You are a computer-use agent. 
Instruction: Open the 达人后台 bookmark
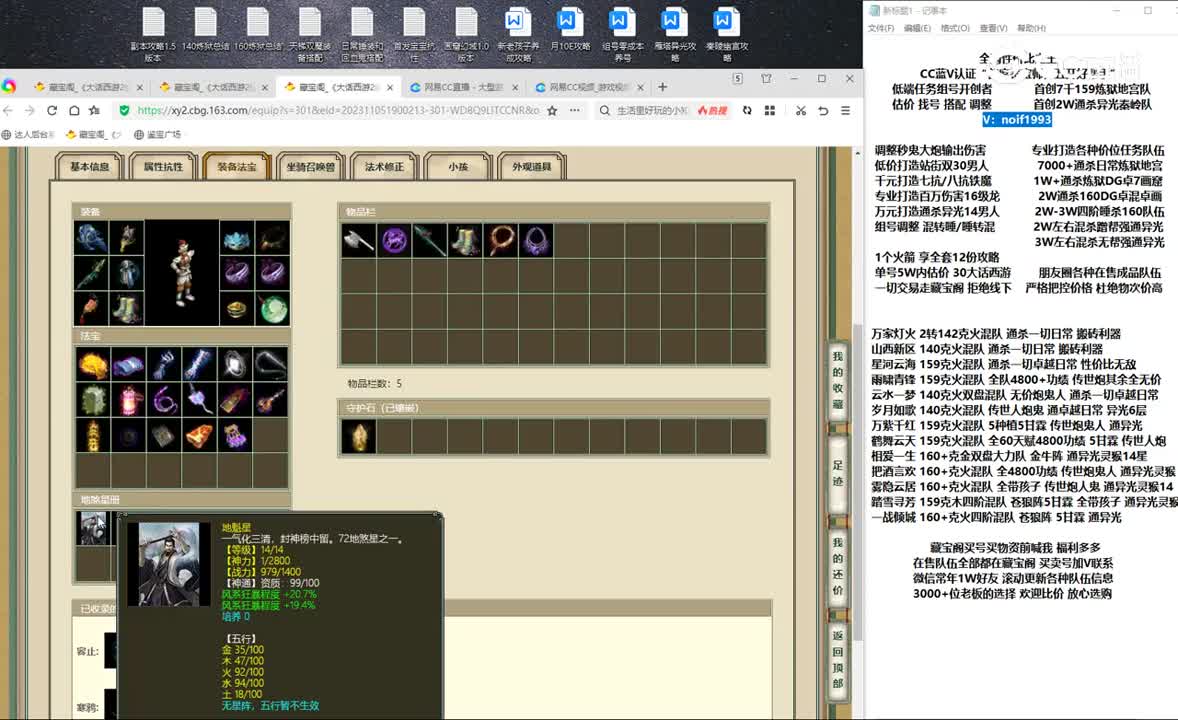tap(28, 135)
